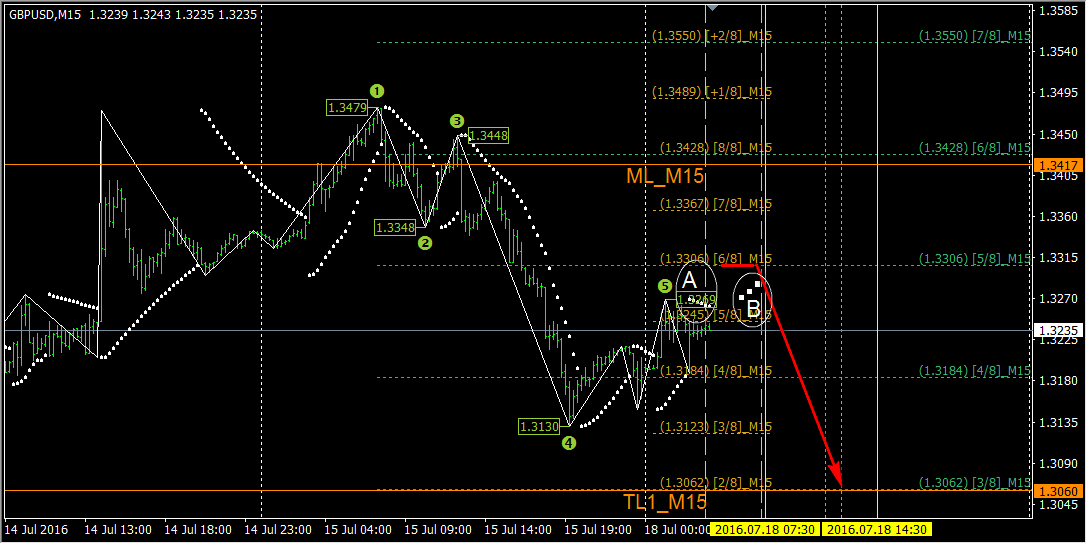This screenshot has height=544, width=1087.
Task: Select the green wave marker number 3
Action: [x=457, y=121]
